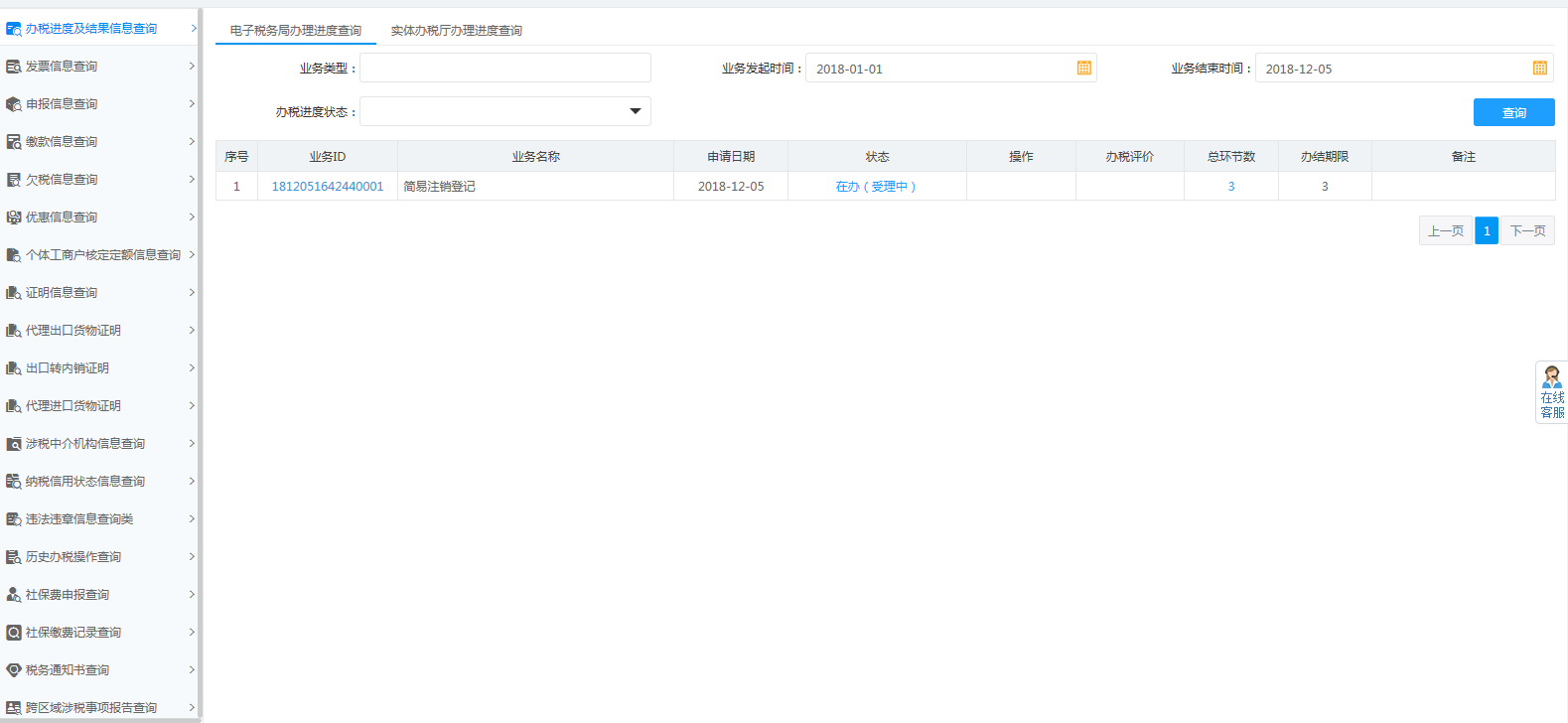Click the blue 查询 button
This screenshot has width=1568, height=723.
tap(1513, 112)
